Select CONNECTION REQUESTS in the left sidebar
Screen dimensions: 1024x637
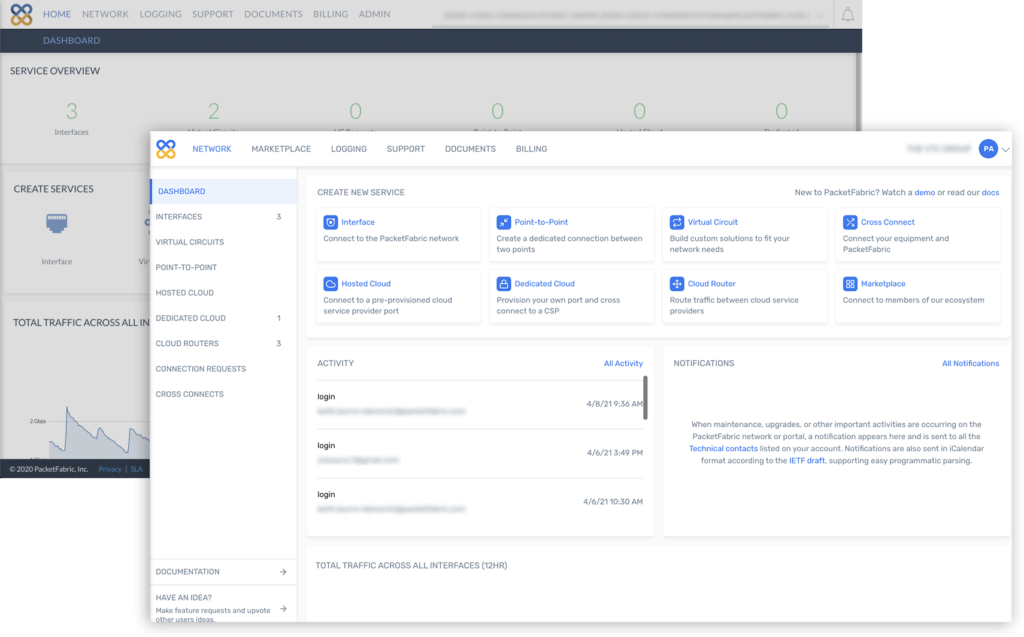[x=223, y=368]
